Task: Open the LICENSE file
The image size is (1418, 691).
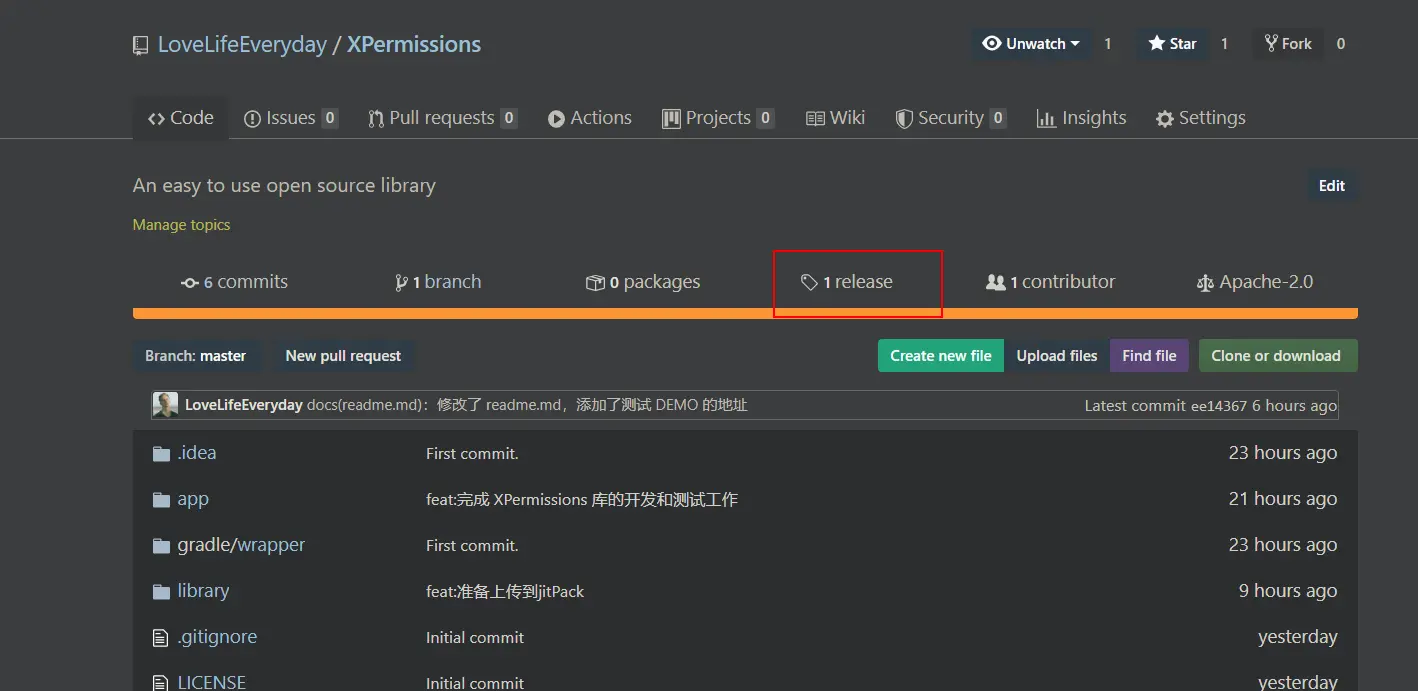Action: coord(211,682)
